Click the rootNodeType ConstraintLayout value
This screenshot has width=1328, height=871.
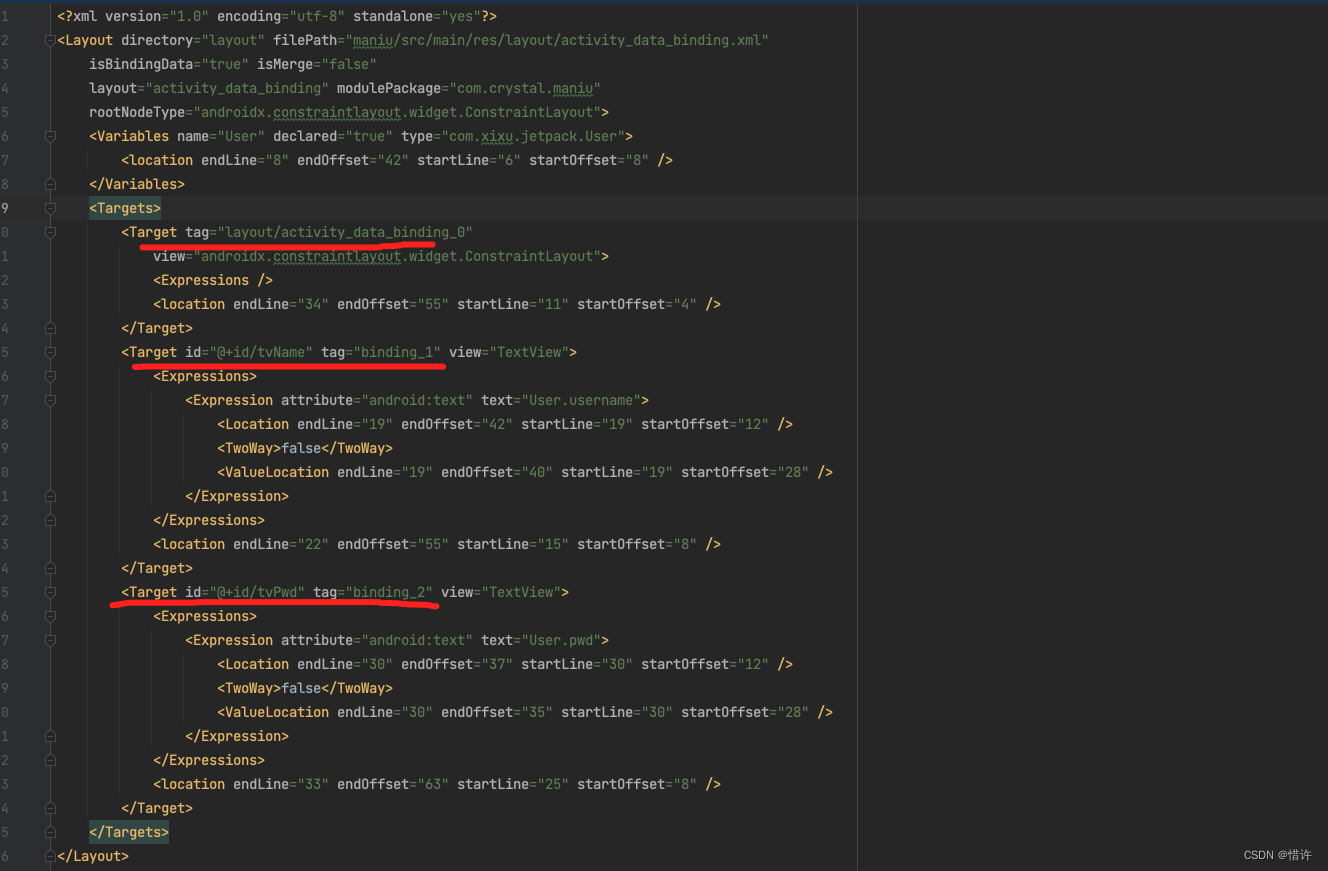click(397, 112)
